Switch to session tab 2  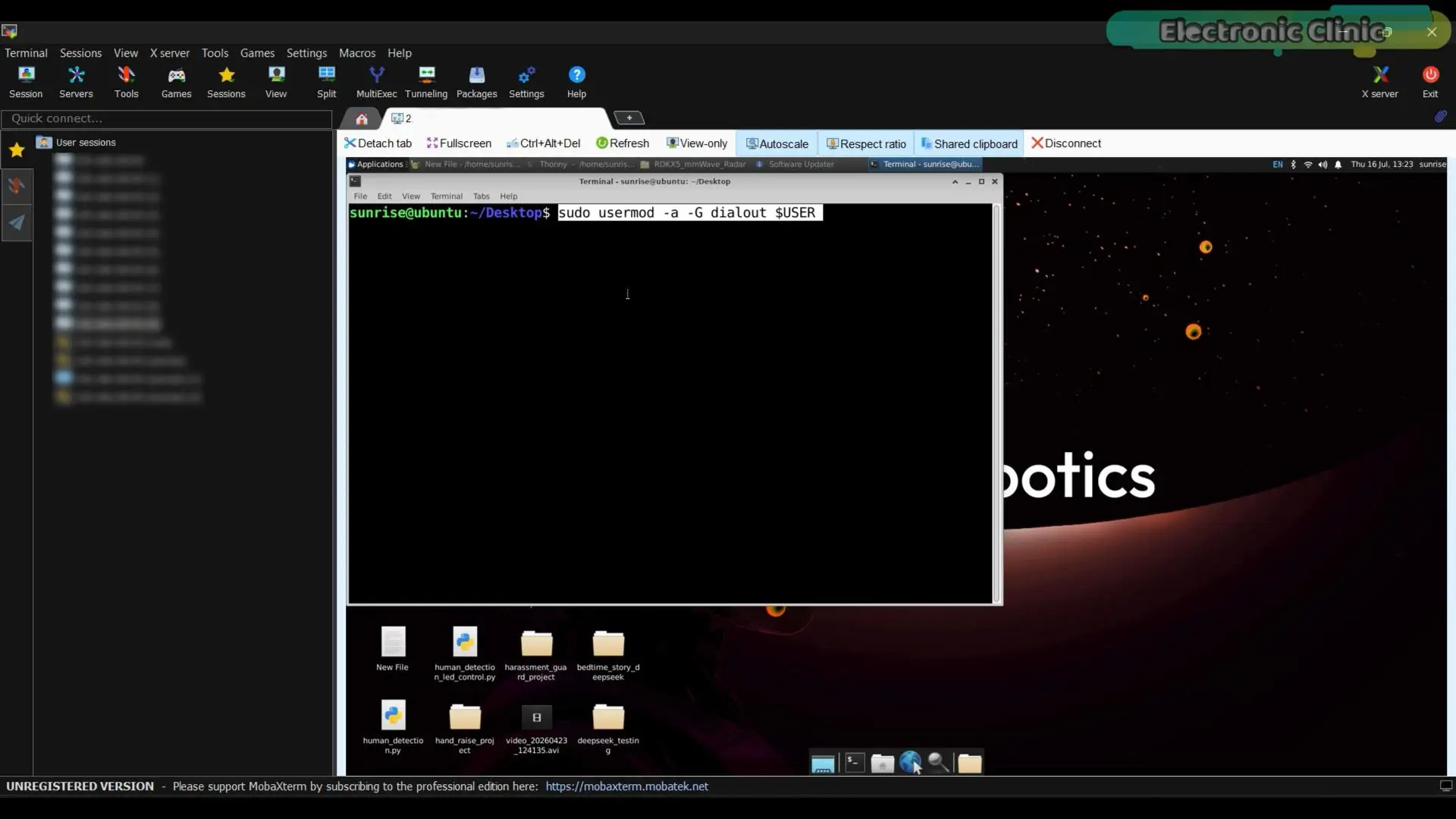click(493, 118)
